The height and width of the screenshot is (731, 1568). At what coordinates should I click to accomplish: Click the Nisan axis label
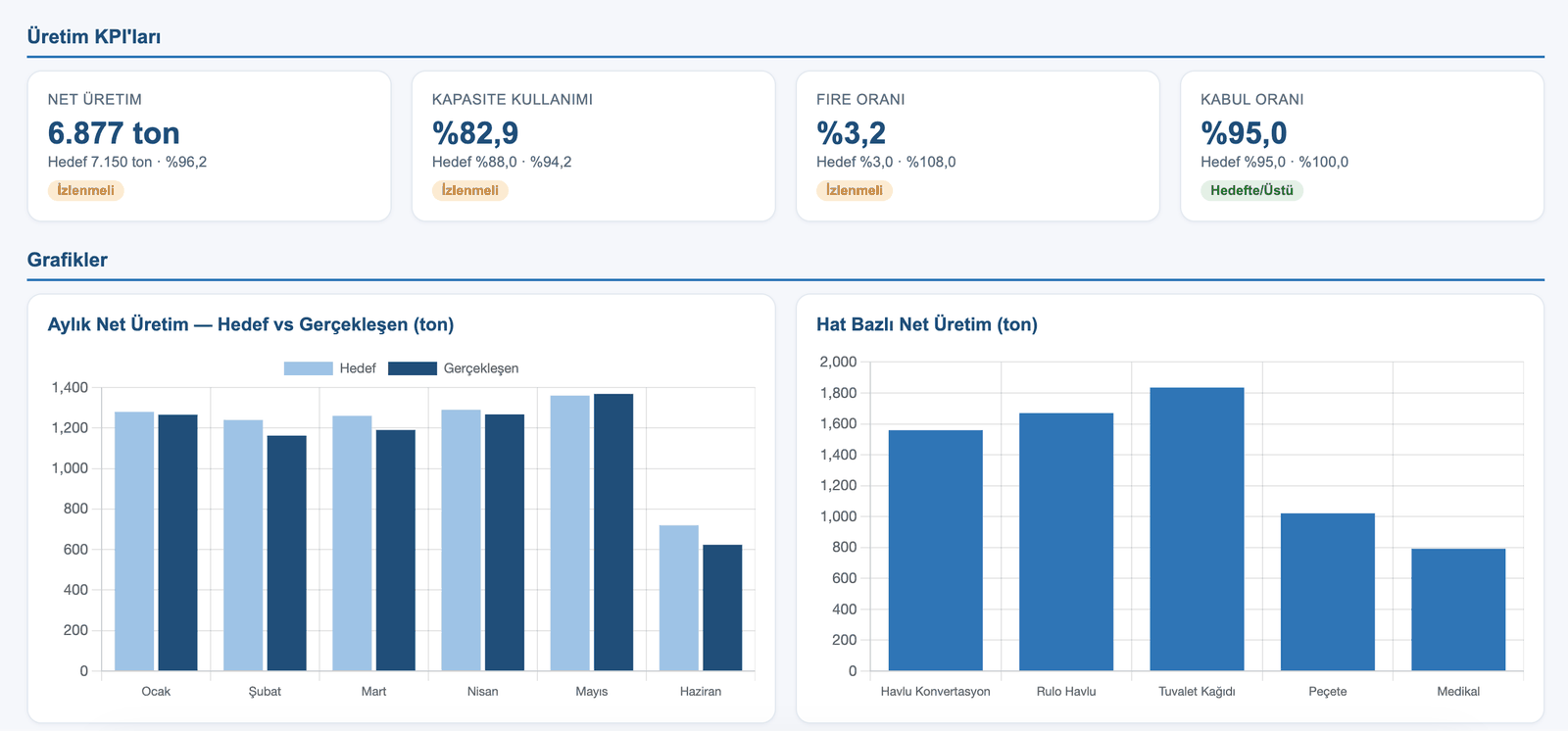tap(482, 692)
